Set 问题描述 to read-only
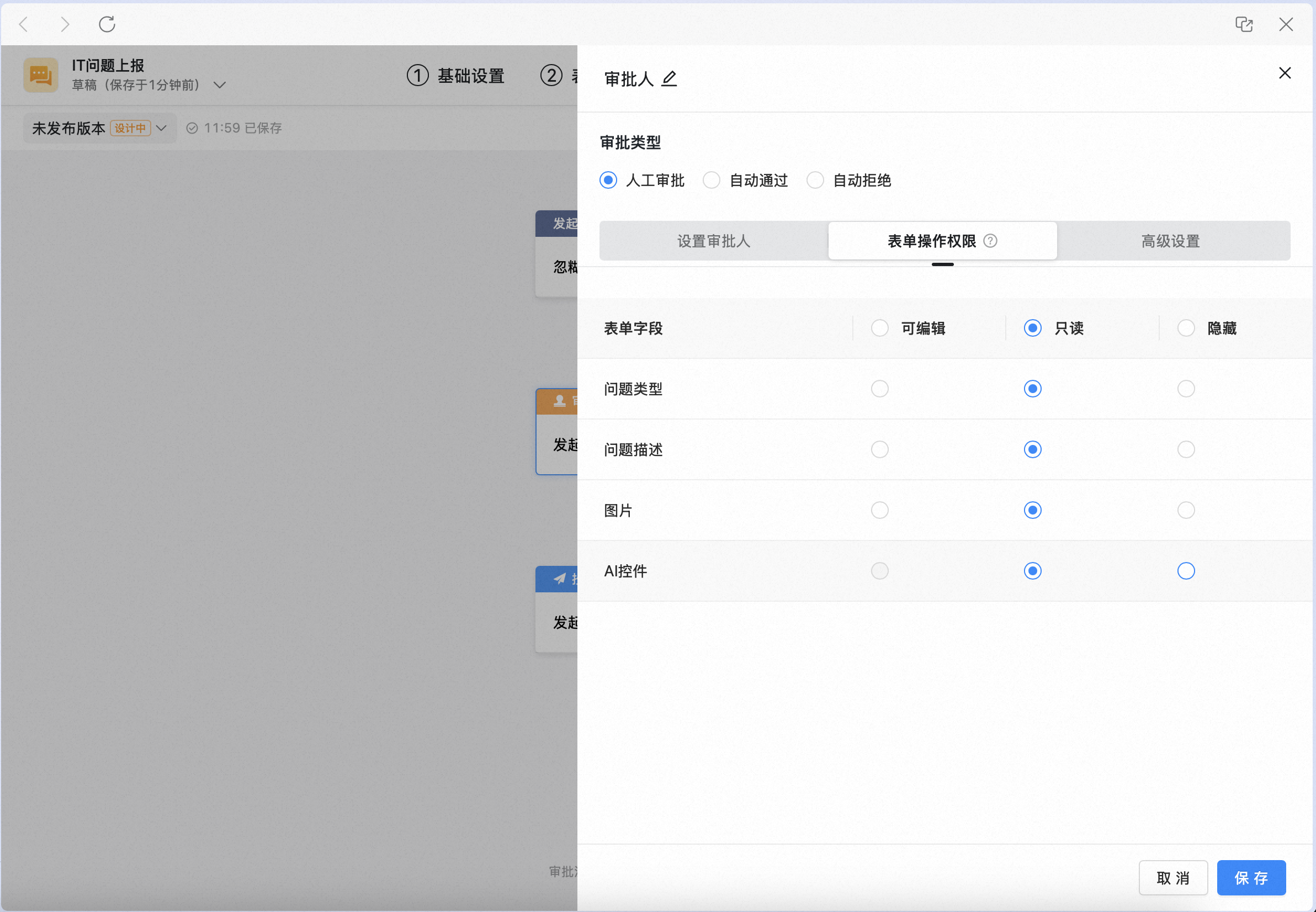Screen dimensions: 1316x912 1033,450
